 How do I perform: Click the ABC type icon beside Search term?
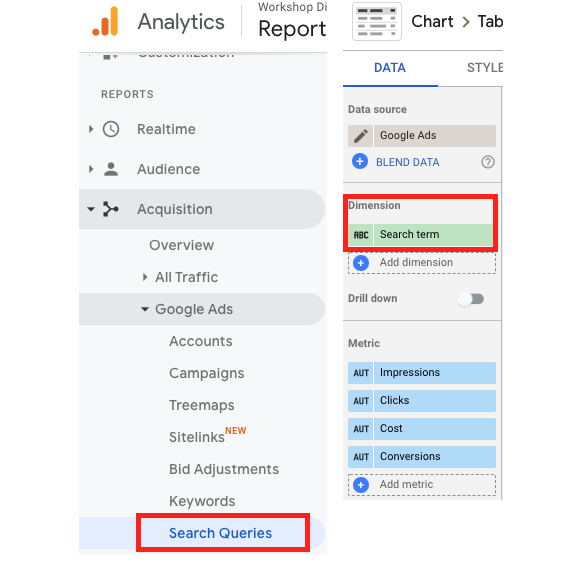point(361,235)
